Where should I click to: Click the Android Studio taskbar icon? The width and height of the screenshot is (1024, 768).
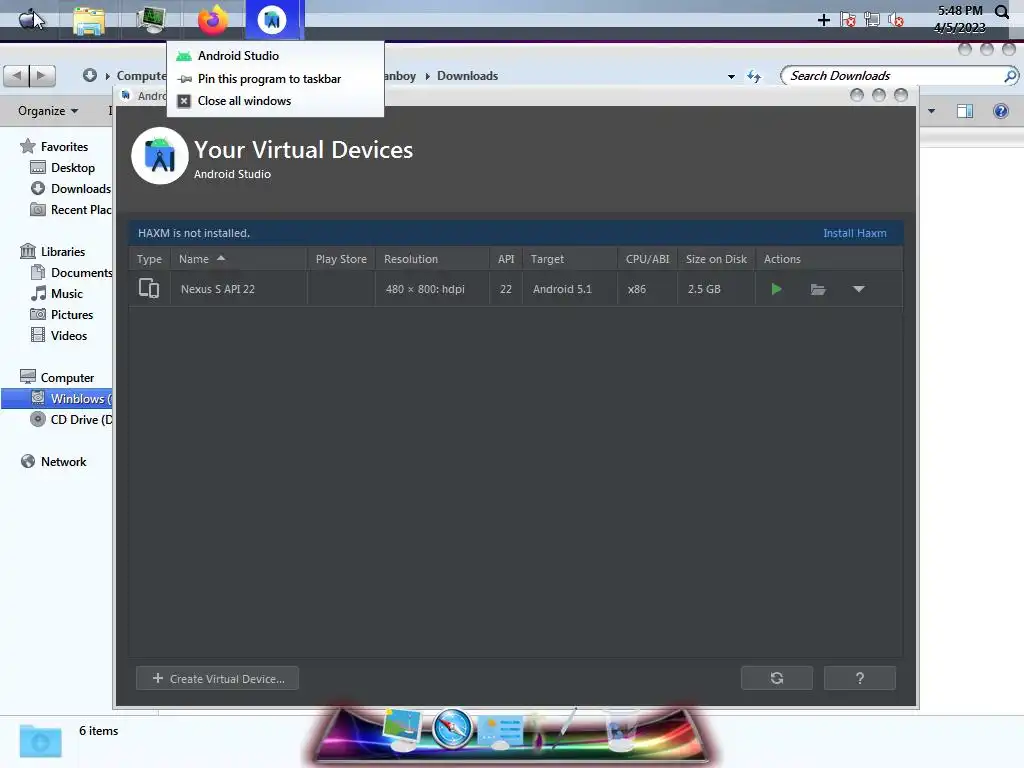[273, 20]
